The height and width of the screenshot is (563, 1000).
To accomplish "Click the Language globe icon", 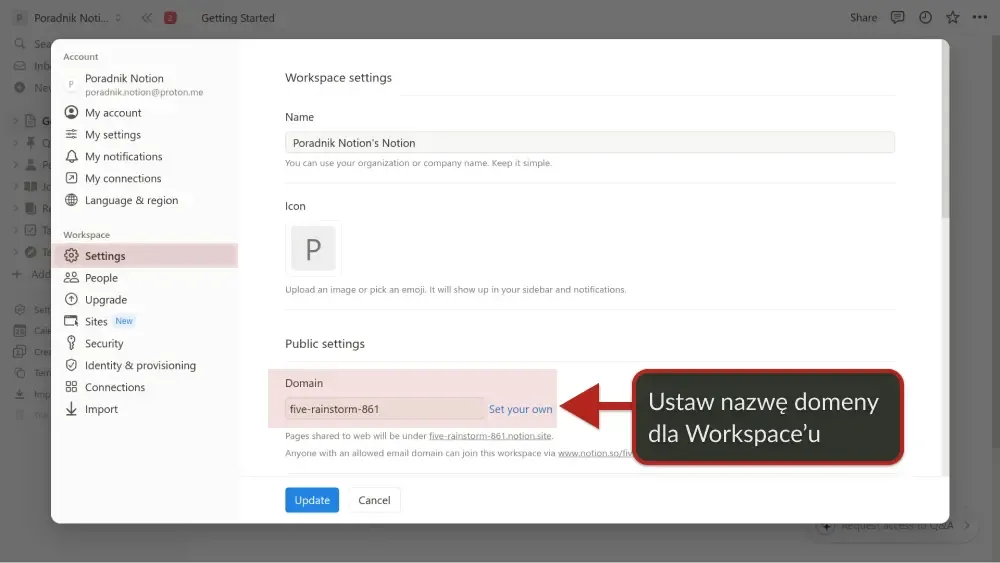I will pos(71,200).
